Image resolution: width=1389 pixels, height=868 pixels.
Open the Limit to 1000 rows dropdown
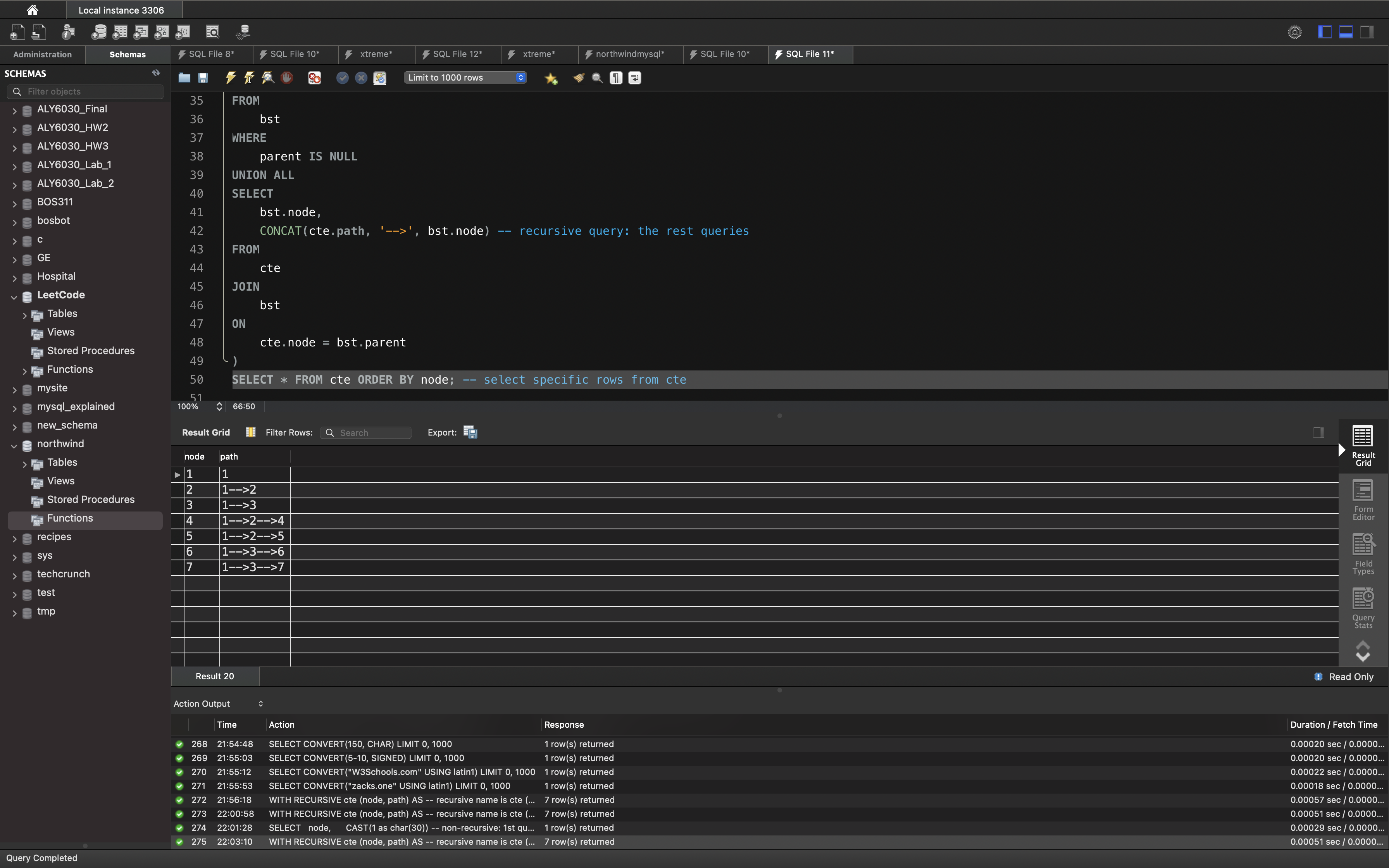click(465, 77)
